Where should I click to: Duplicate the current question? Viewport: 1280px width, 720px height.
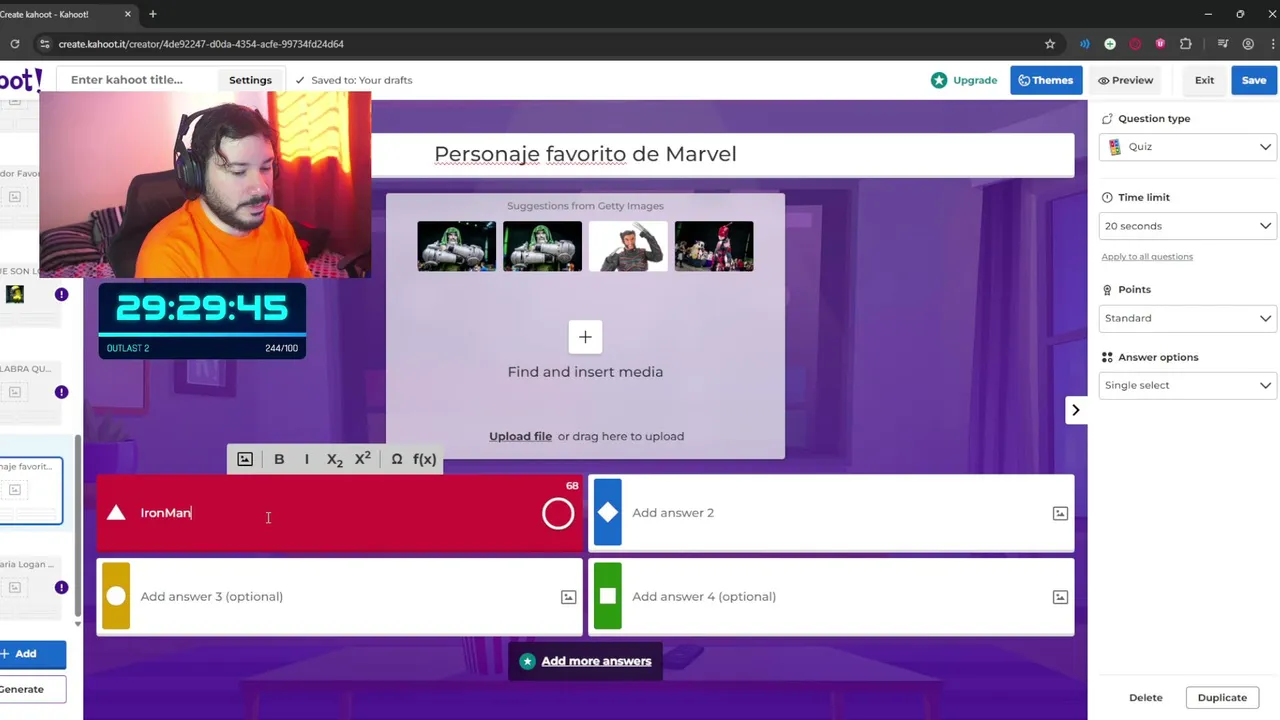[x=1222, y=698]
